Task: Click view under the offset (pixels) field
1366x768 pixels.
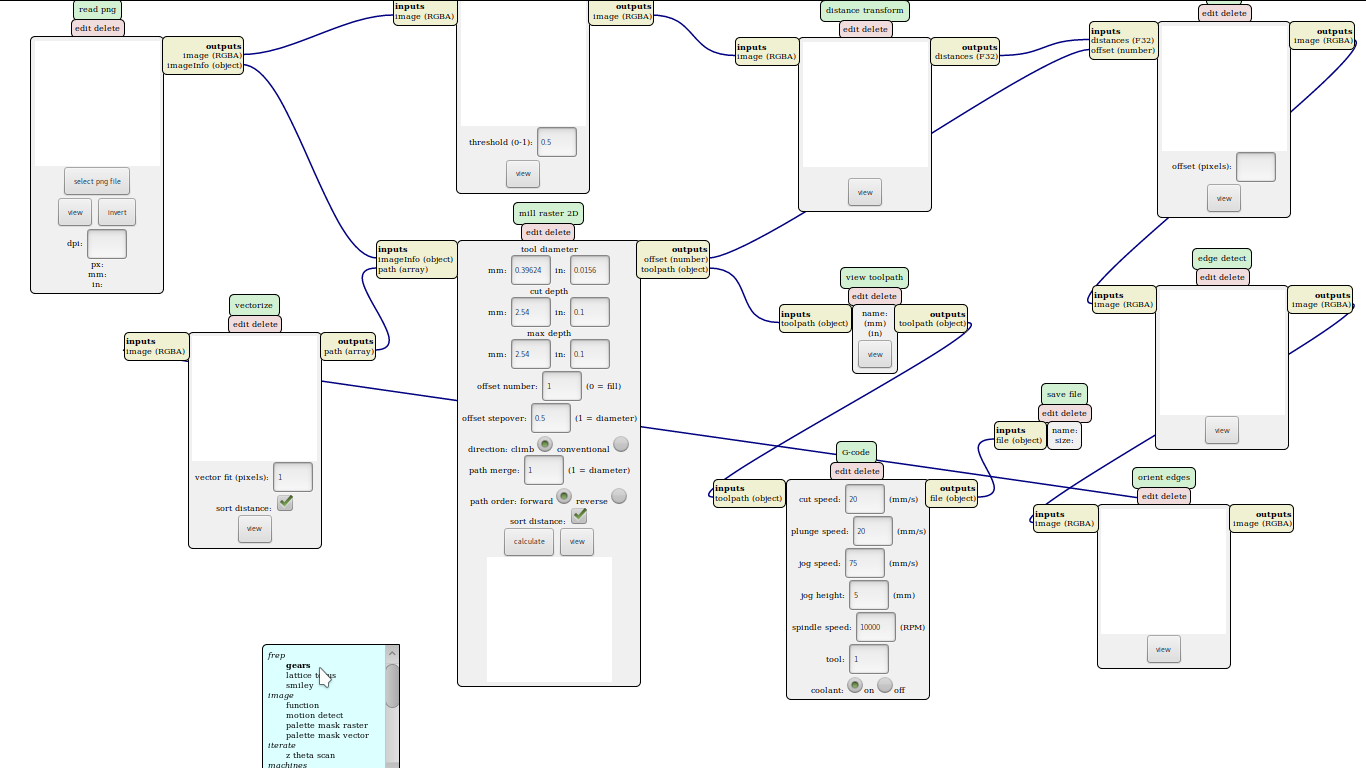Action: pyautogui.click(x=1224, y=198)
